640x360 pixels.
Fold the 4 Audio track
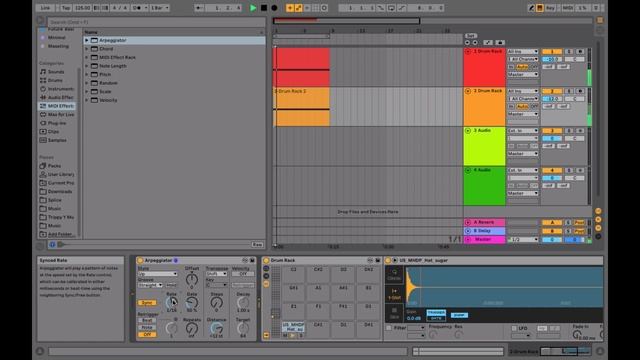pos(468,171)
